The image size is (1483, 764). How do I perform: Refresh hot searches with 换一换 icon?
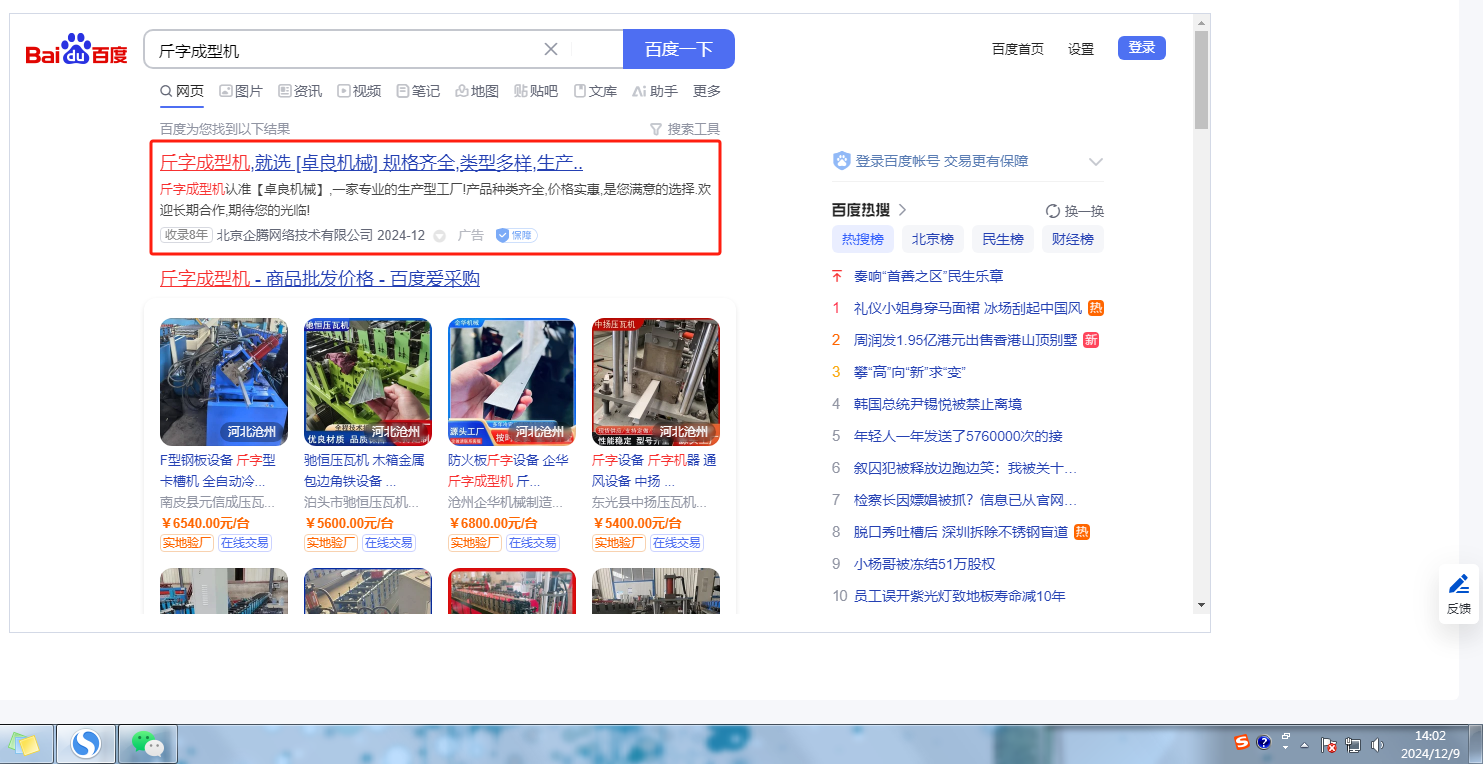pyautogui.click(x=1052, y=211)
